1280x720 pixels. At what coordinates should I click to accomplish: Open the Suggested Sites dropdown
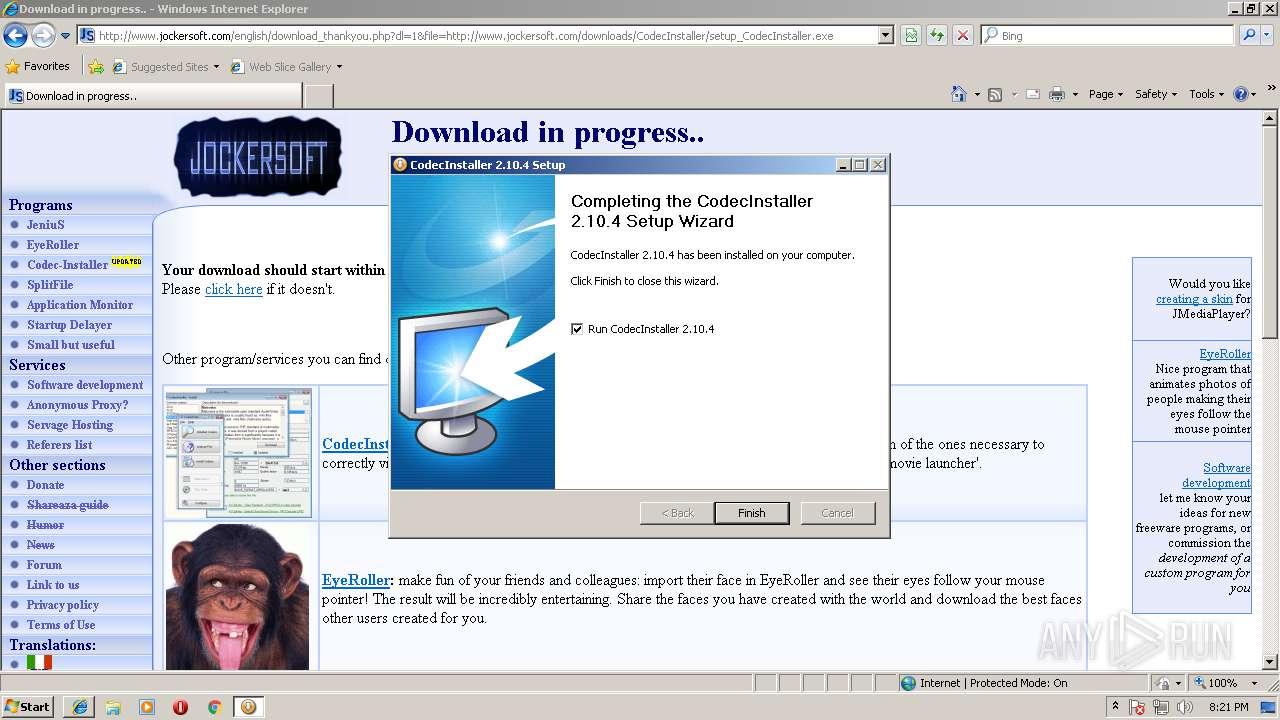pyautogui.click(x=165, y=67)
